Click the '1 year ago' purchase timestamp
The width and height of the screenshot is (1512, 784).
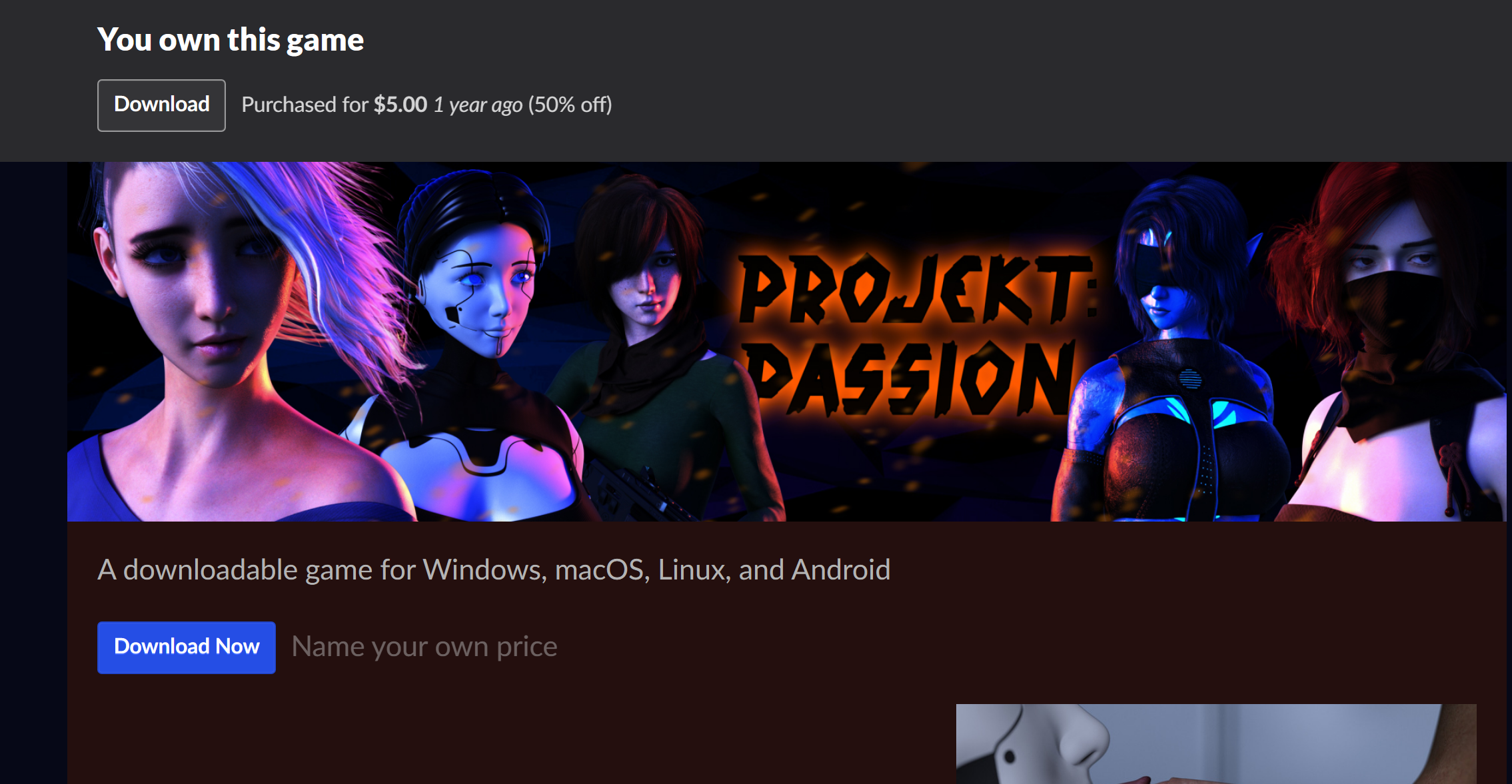click(x=478, y=105)
